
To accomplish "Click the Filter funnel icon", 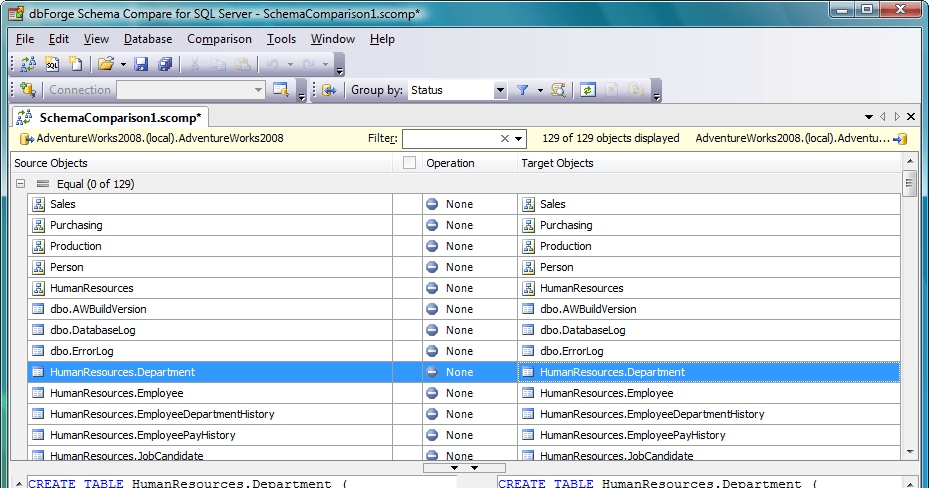I will pos(523,90).
